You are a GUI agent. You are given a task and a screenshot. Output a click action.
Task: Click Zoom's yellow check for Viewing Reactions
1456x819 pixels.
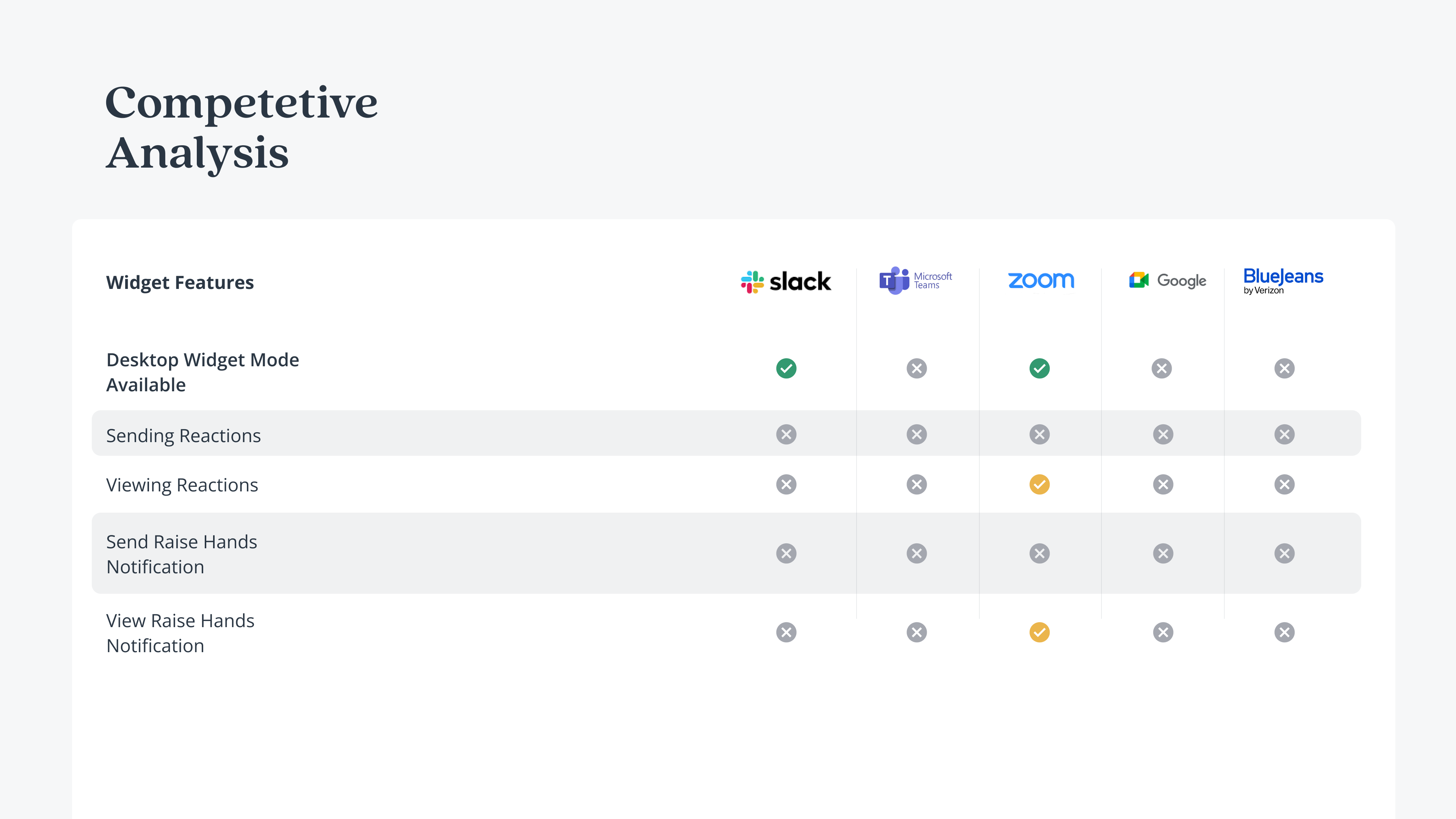tap(1039, 485)
